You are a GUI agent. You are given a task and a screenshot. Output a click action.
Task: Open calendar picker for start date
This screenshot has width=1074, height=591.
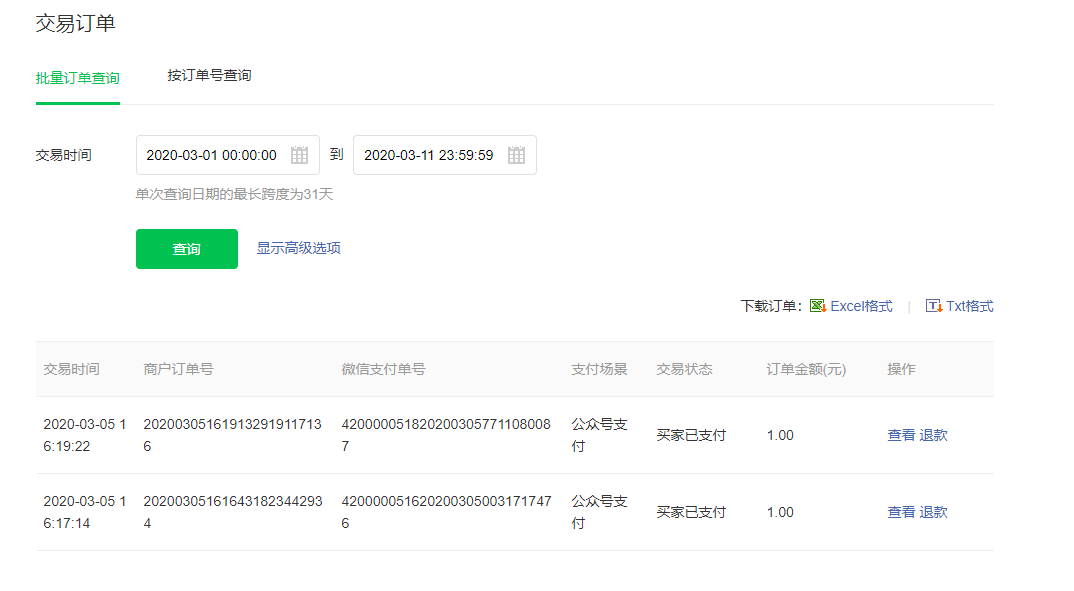(x=299, y=155)
